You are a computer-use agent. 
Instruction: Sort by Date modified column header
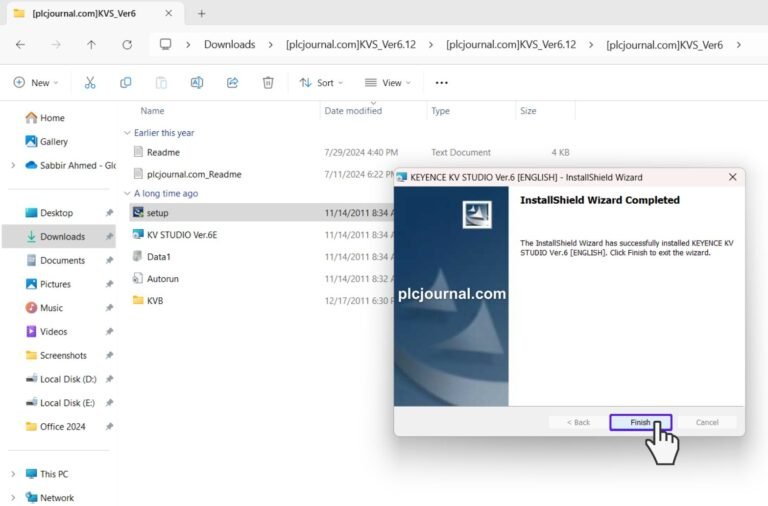353,111
